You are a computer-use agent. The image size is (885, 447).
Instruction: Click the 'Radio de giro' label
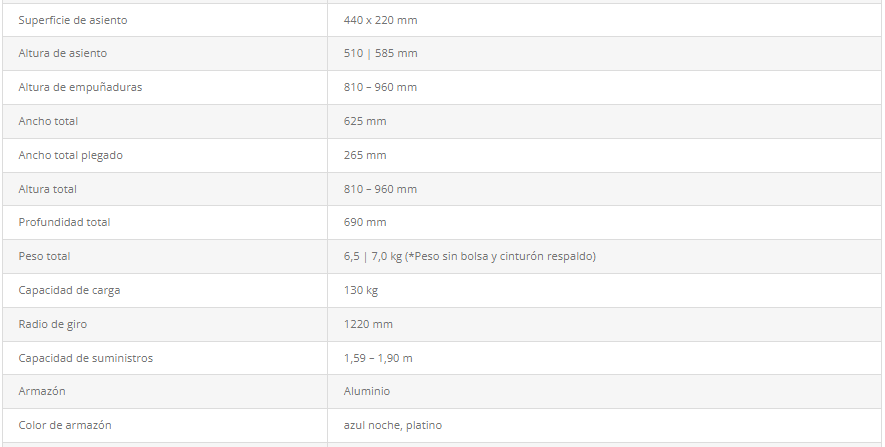pos(52,324)
